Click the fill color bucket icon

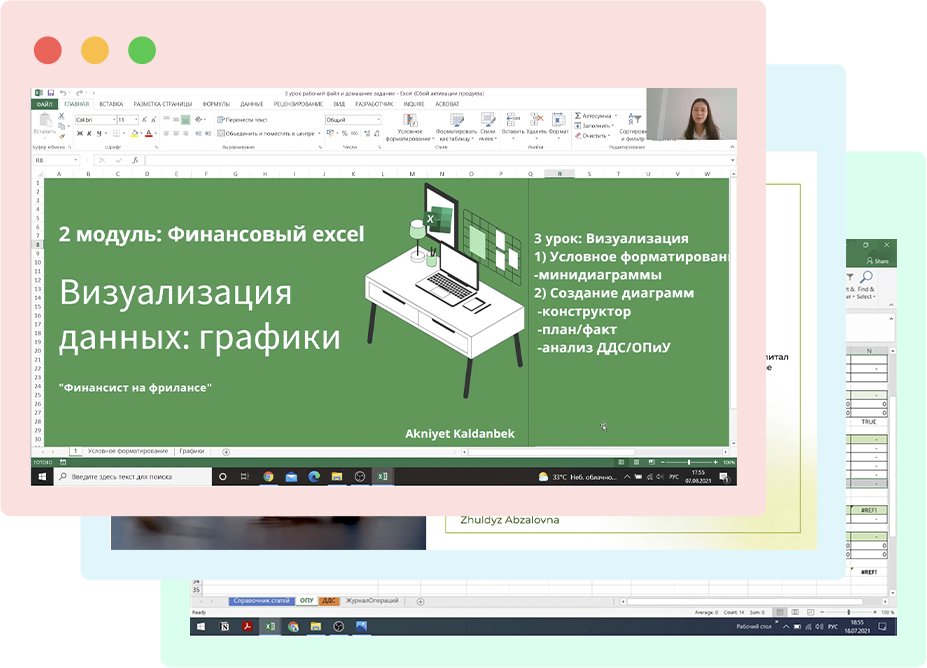tap(134, 133)
